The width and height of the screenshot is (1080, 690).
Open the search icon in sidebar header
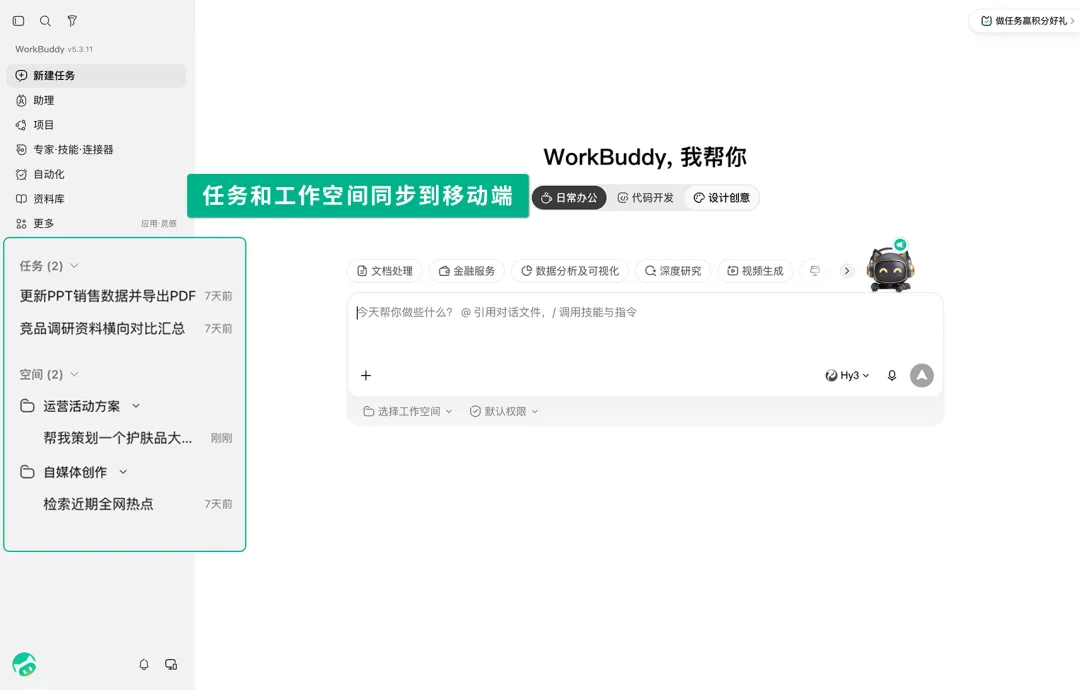point(45,21)
